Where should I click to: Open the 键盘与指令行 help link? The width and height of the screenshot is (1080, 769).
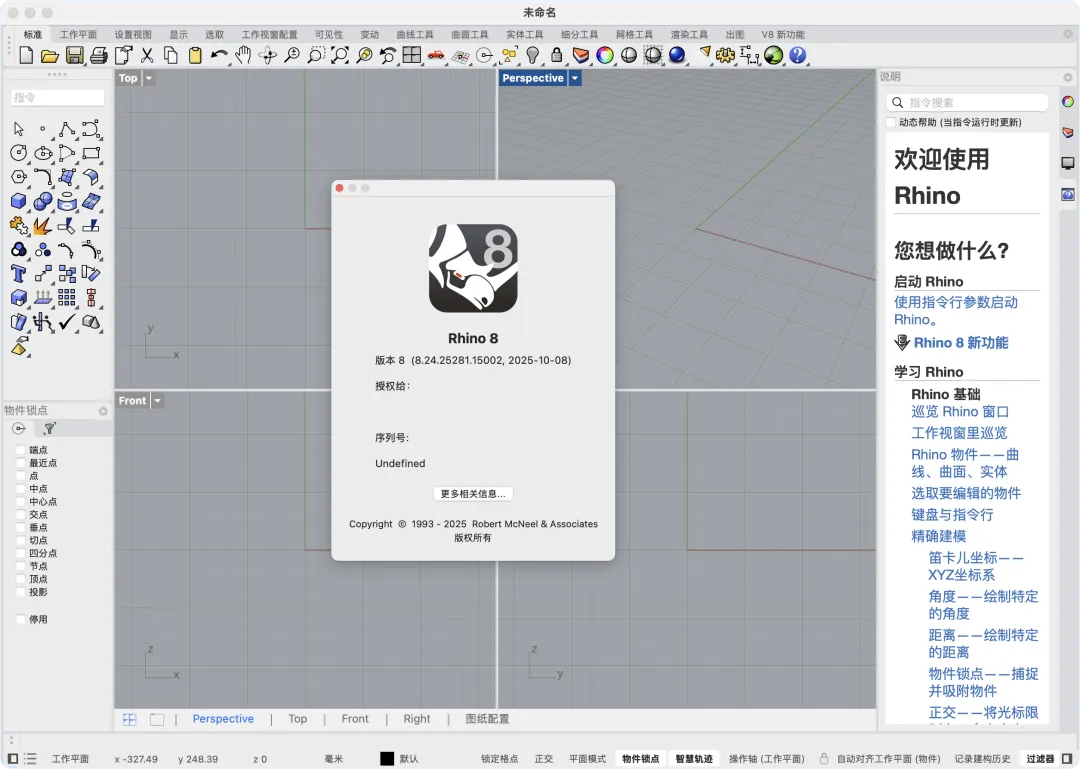click(x=952, y=515)
